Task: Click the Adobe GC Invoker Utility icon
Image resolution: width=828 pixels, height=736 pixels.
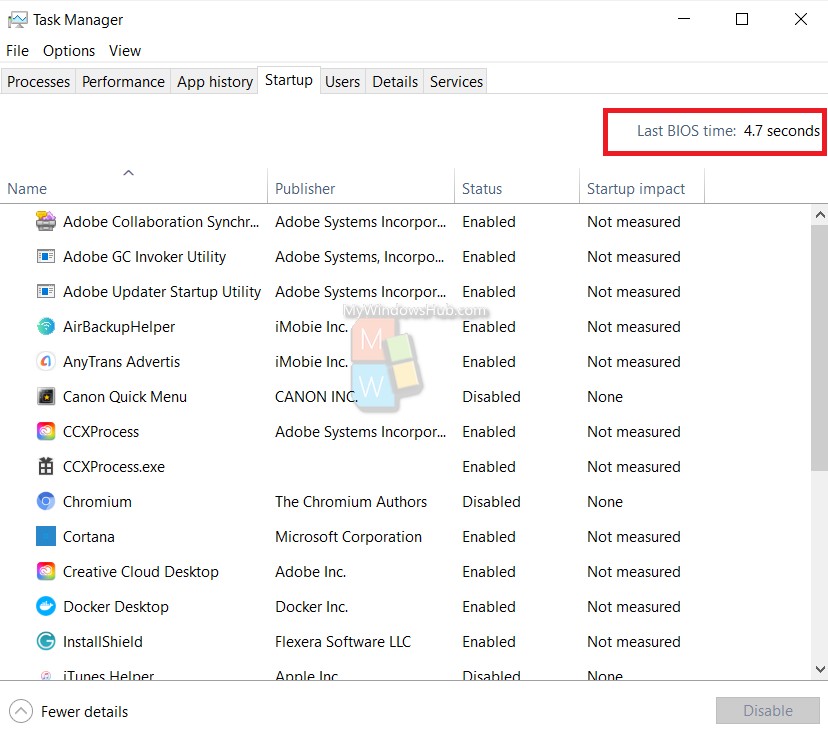Action: click(x=46, y=257)
